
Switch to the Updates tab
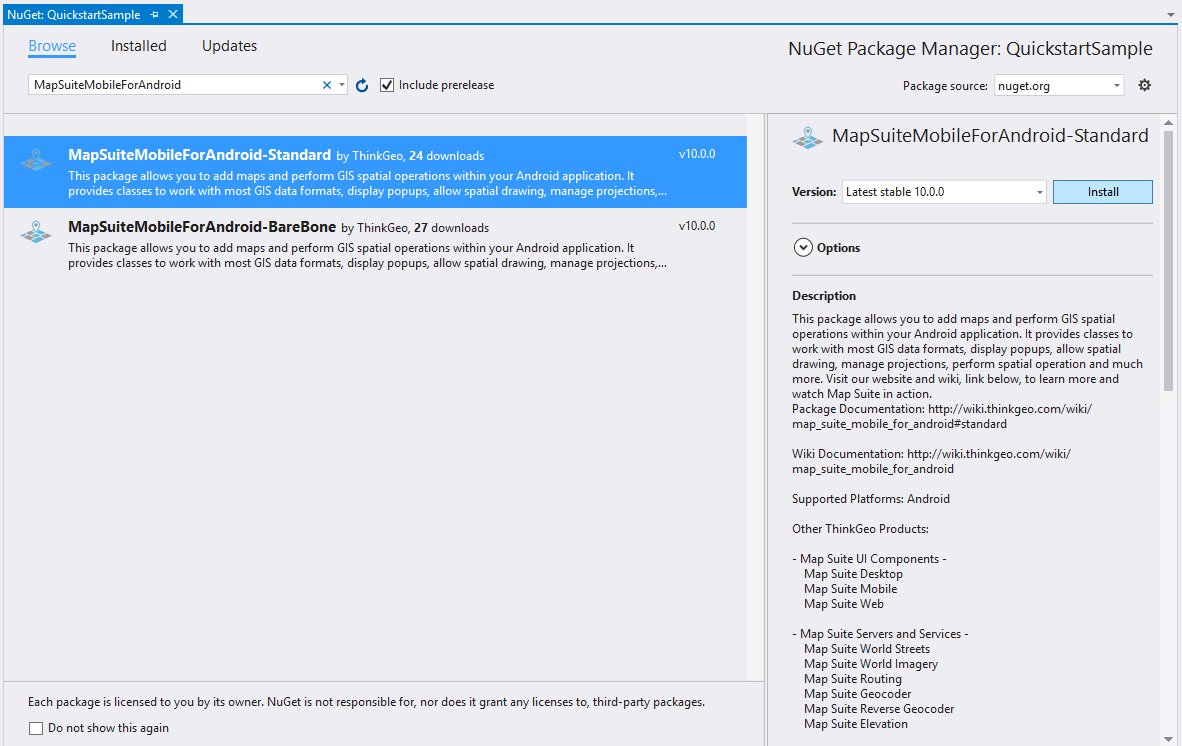[x=229, y=46]
